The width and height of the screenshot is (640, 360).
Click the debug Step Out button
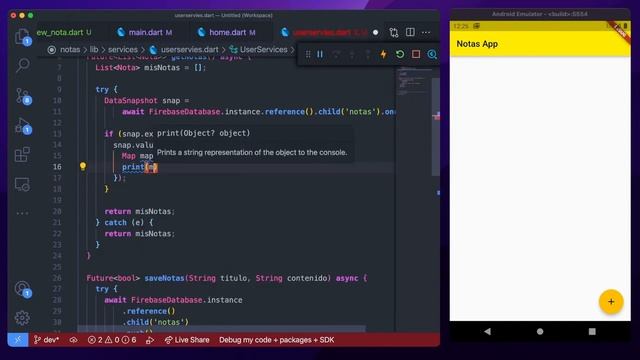[367, 54]
